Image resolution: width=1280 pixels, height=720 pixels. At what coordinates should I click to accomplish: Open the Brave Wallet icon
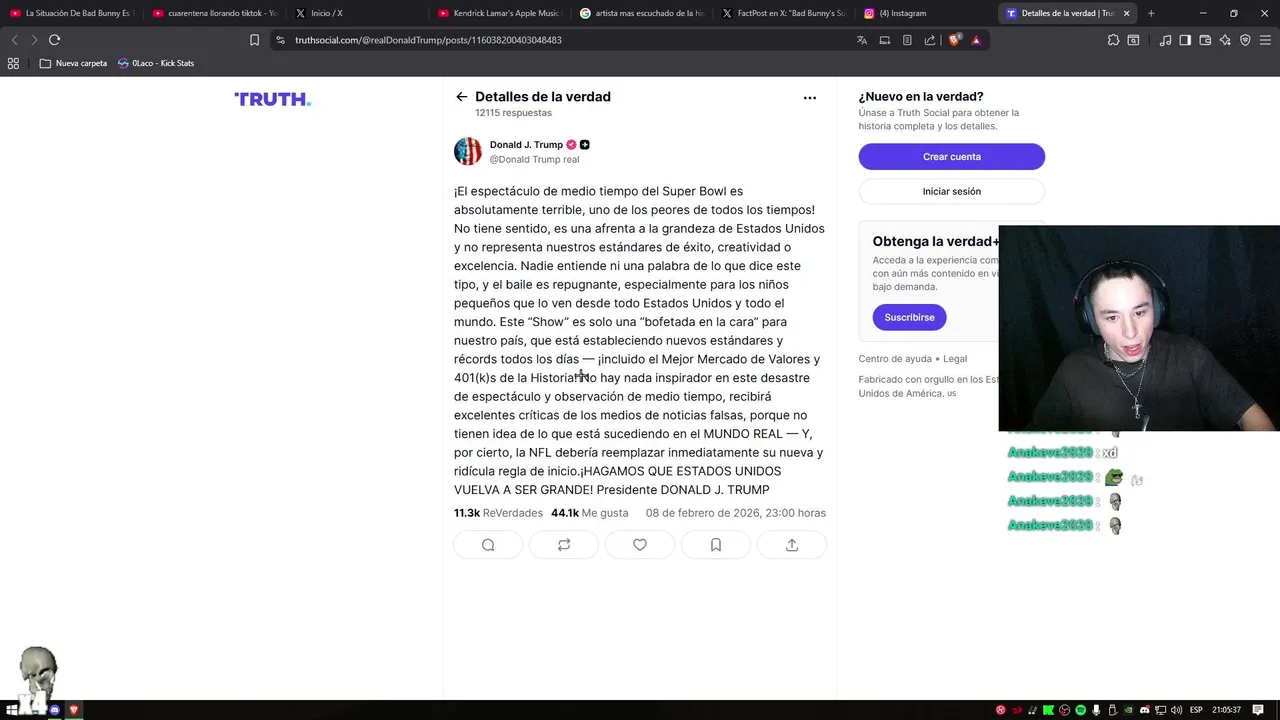pos(1205,40)
